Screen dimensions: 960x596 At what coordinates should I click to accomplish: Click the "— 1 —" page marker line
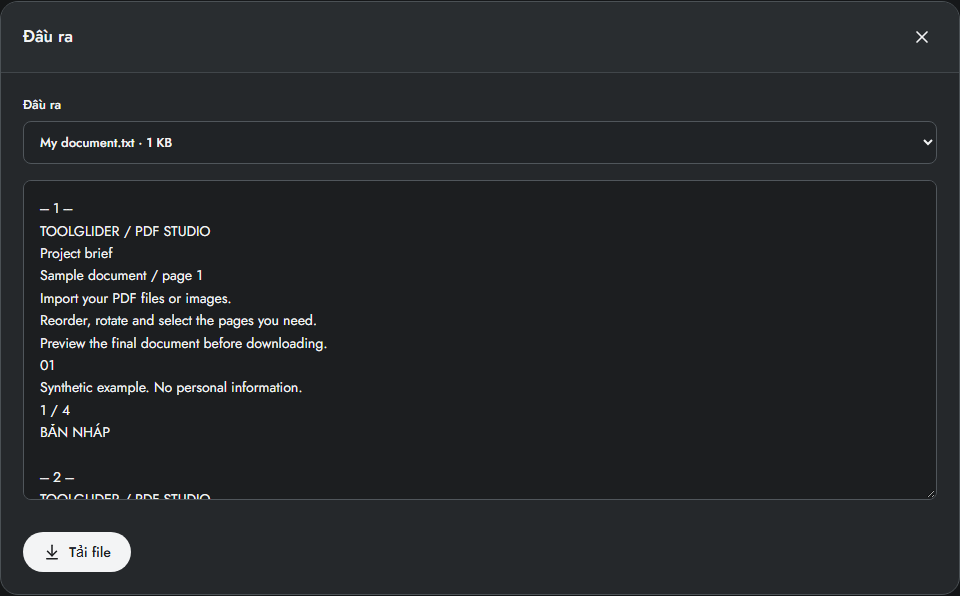coord(56,209)
